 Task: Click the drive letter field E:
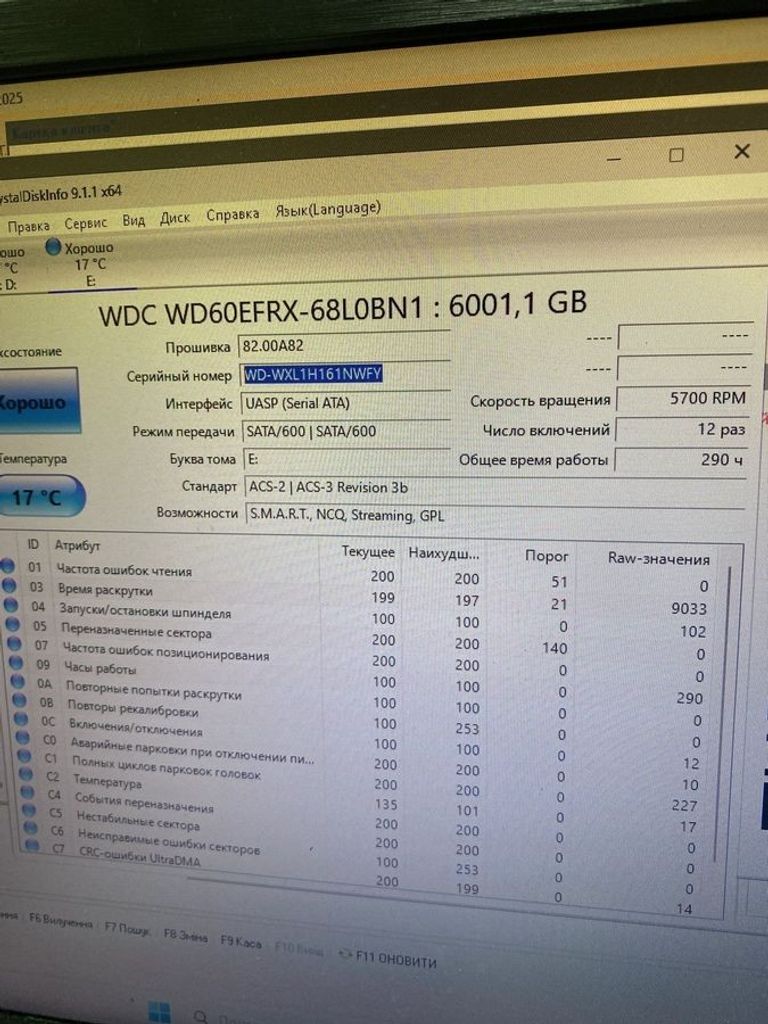pos(347,459)
